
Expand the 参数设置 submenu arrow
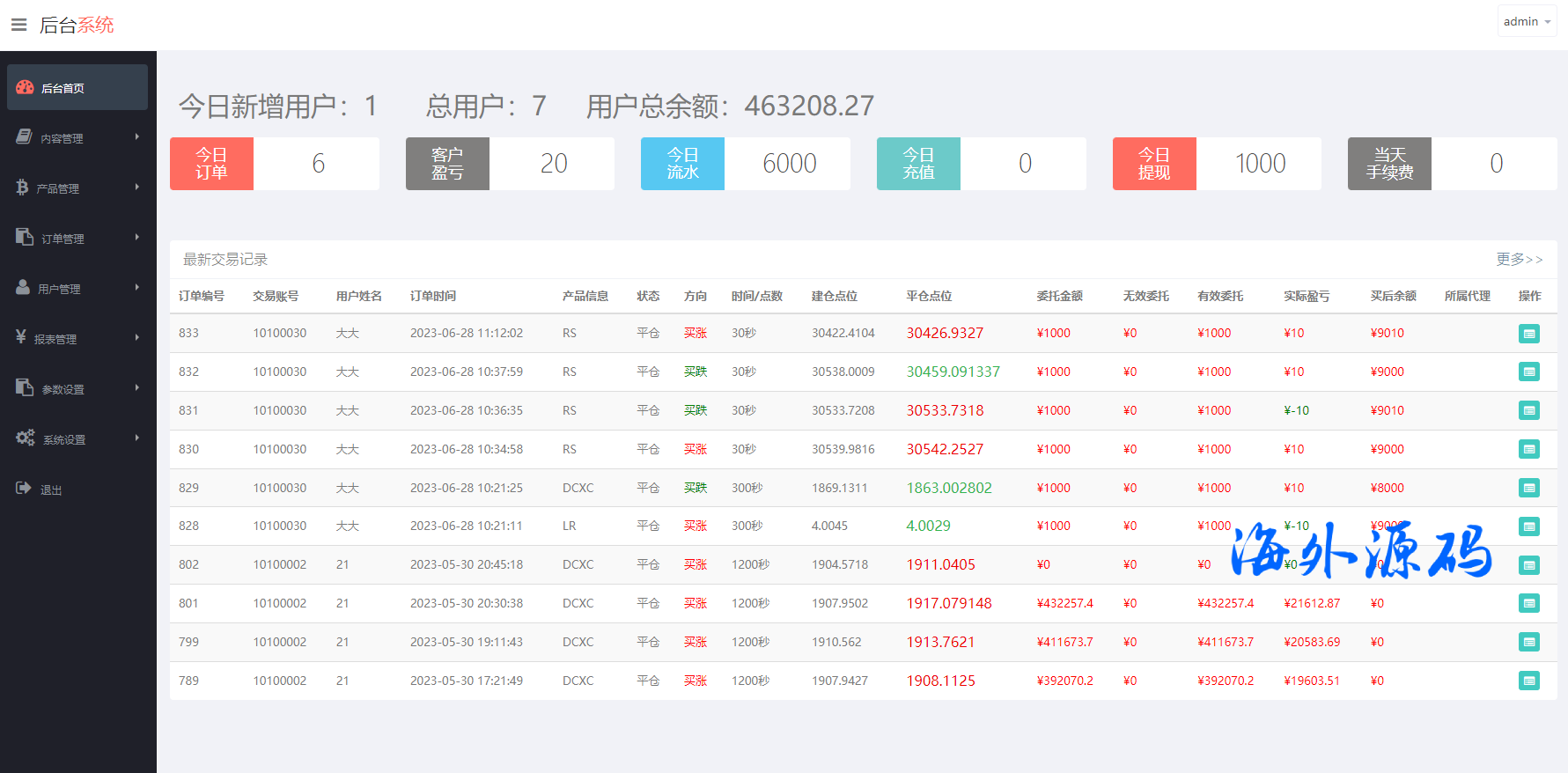pyautogui.click(x=137, y=388)
